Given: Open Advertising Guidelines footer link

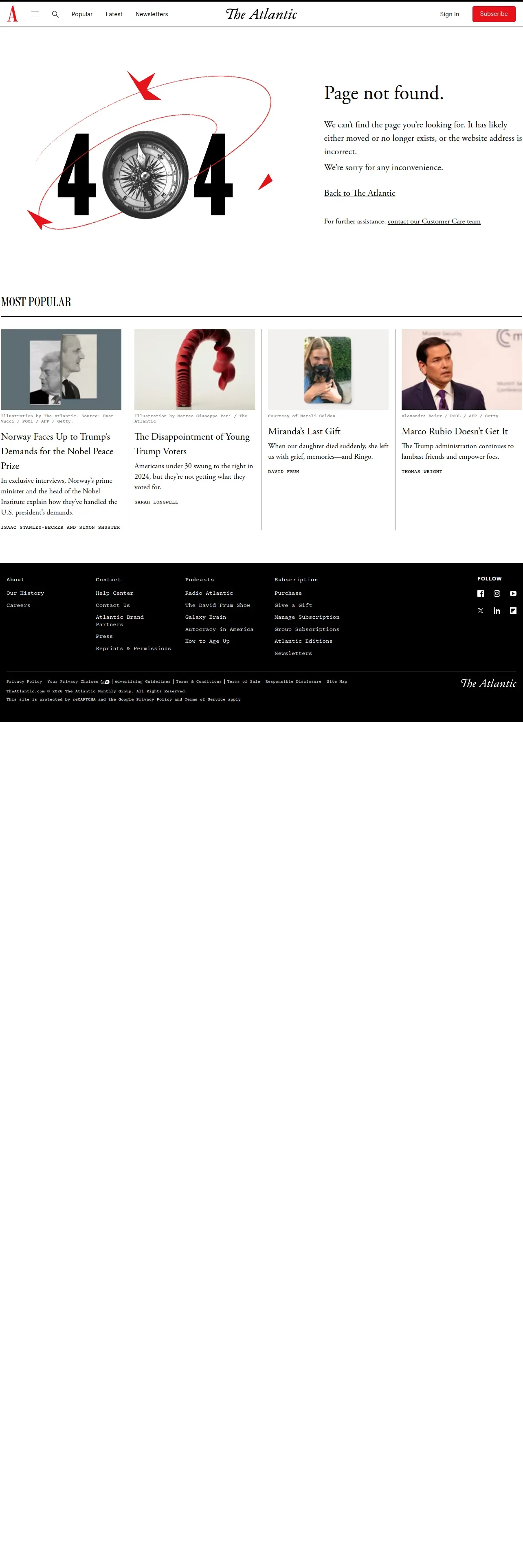Looking at the screenshot, I should [143, 682].
